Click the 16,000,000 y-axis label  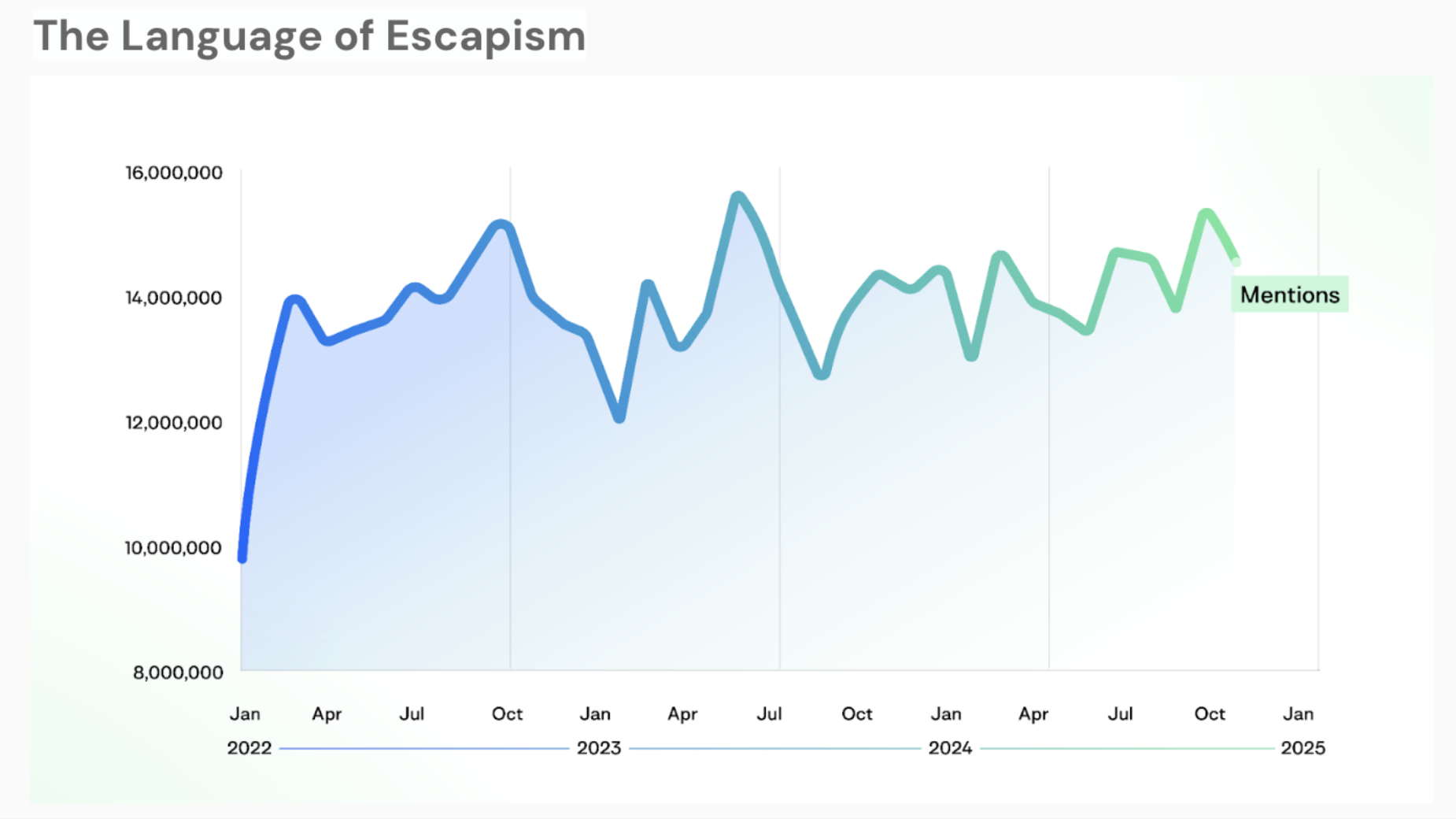174,172
